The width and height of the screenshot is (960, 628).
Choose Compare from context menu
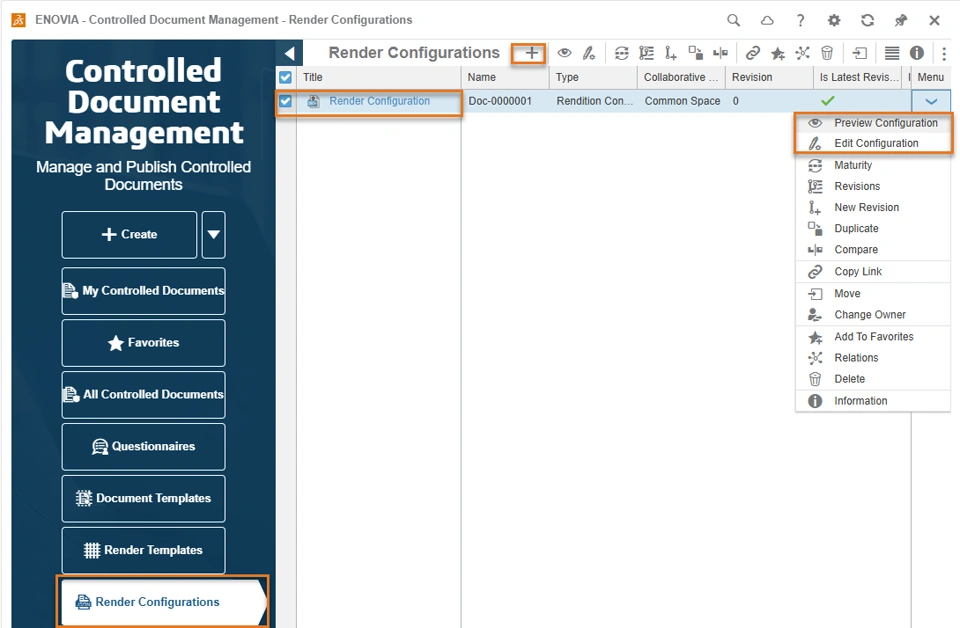pos(873,250)
